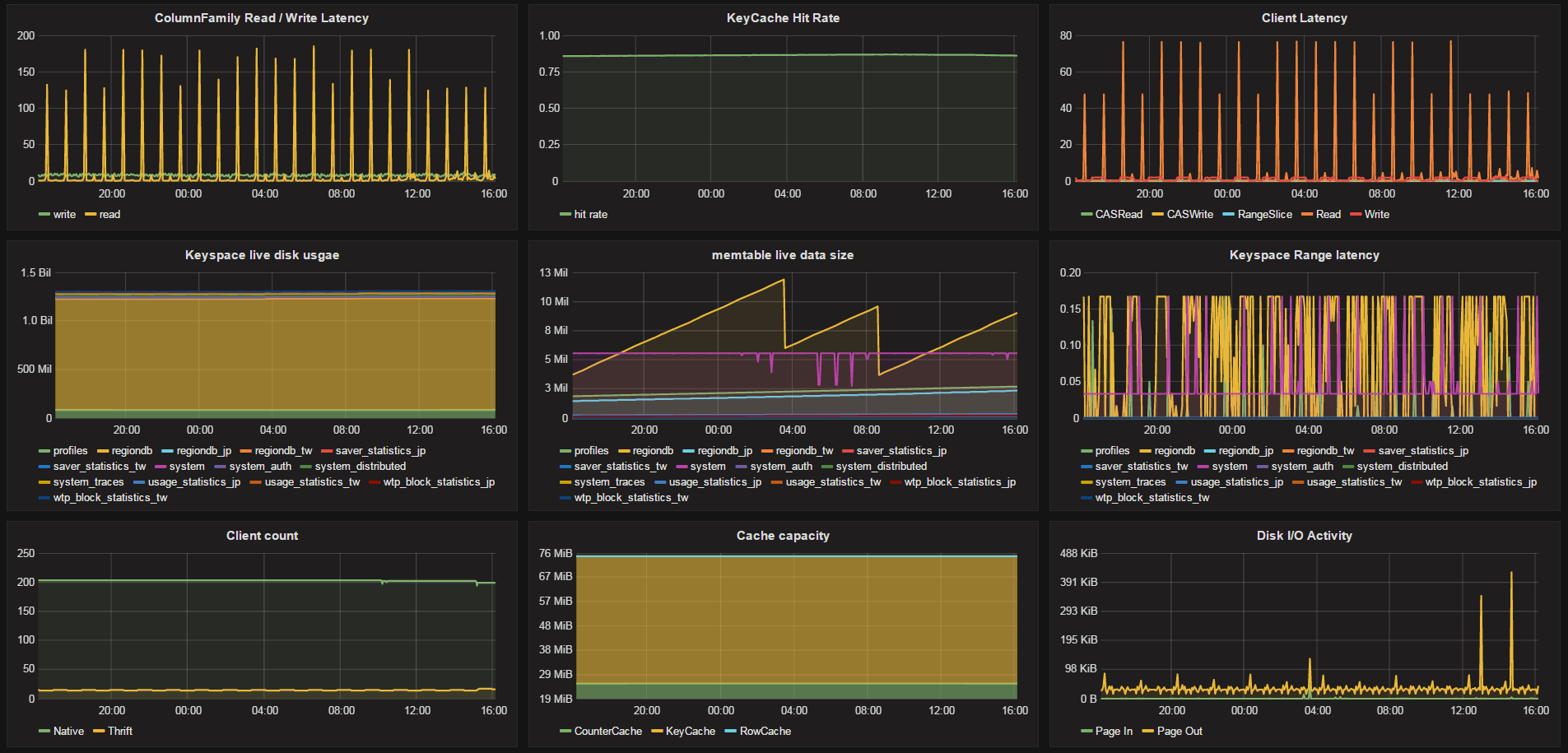Viewport: 1568px width, 753px height.
Task: Toggle profiles series in Keyspace Range latency legend
Action: pyautogui.click(x=1112, y=451)
